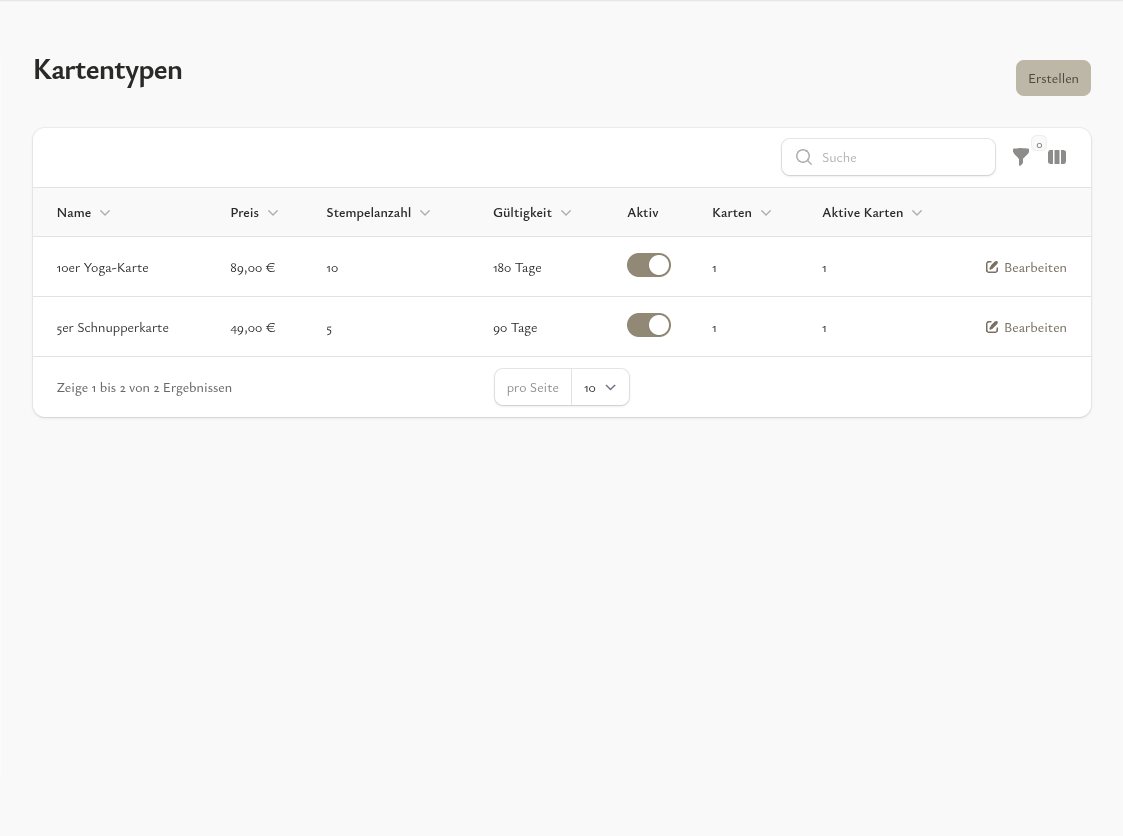Open the table filter funnel icon

[x=1020, y=157]
